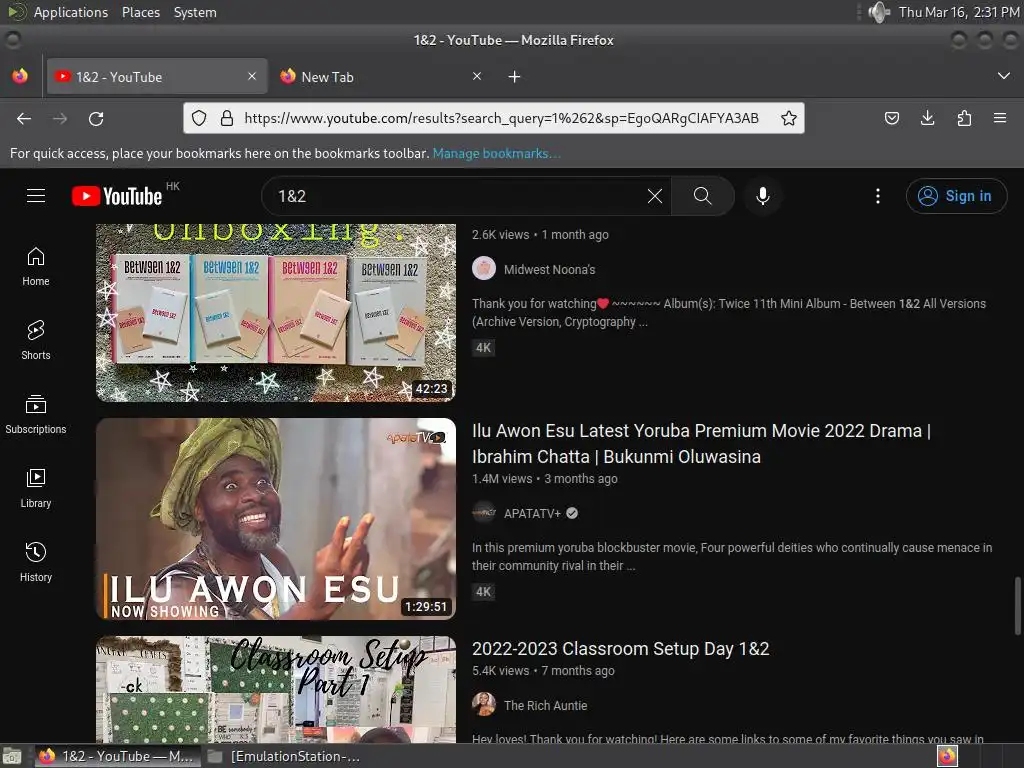Click the 'Thank you for watching' description text

[729, 312]
